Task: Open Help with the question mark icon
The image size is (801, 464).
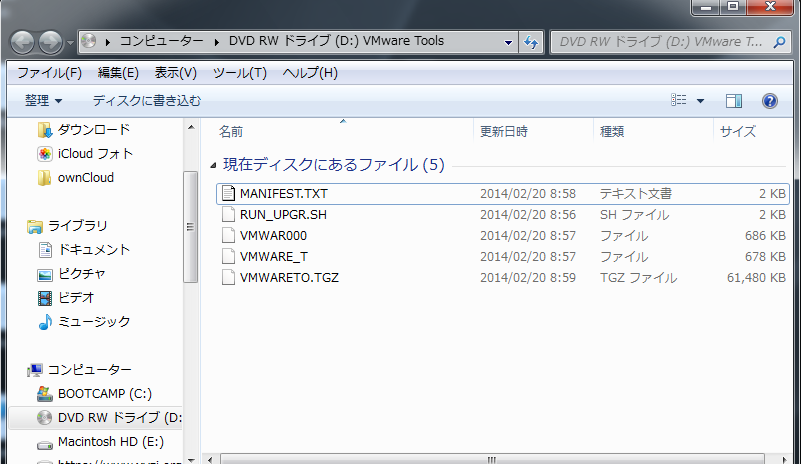Action: point(769,101)
